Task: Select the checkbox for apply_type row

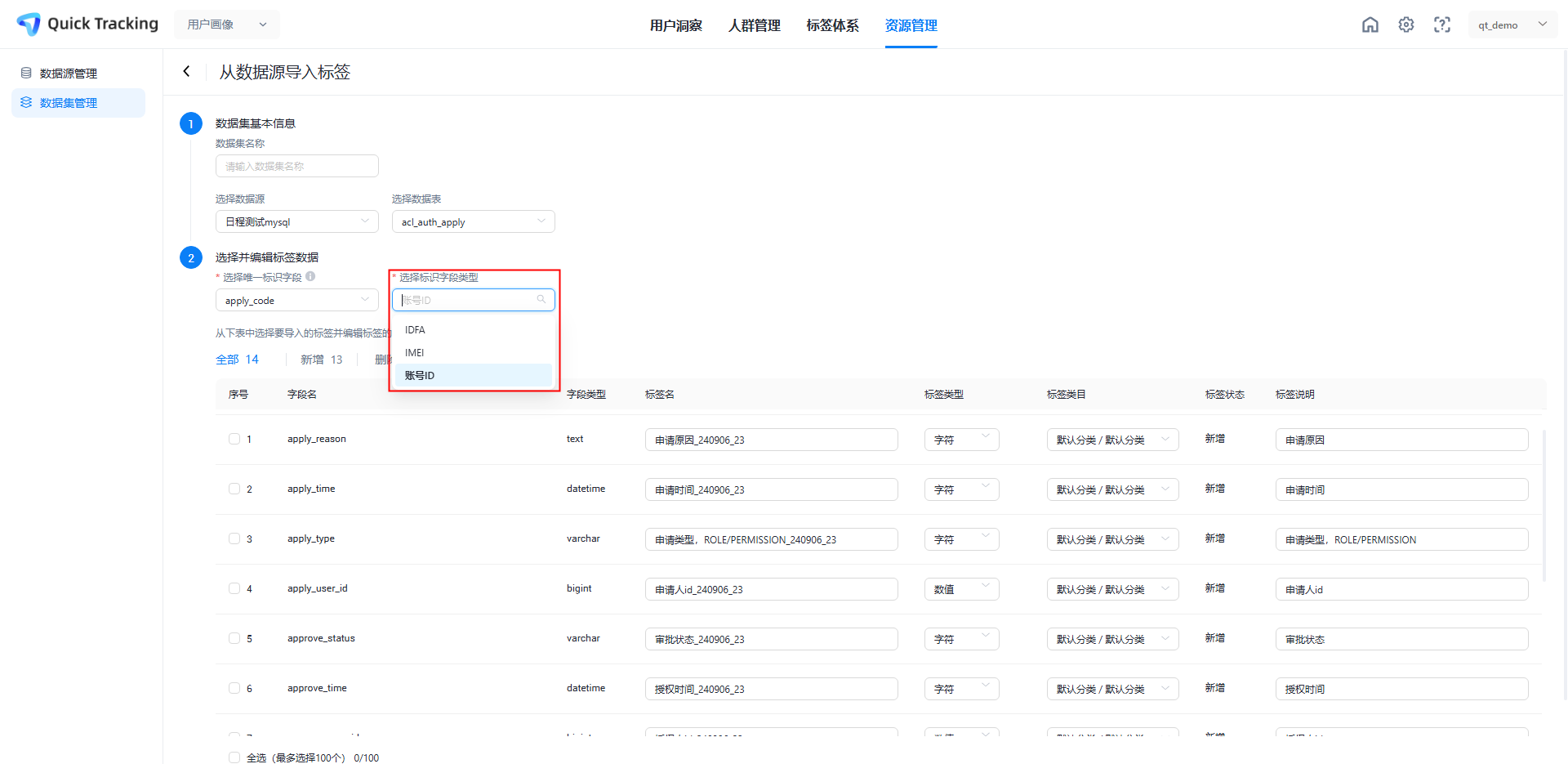Action: click(234, 538)
